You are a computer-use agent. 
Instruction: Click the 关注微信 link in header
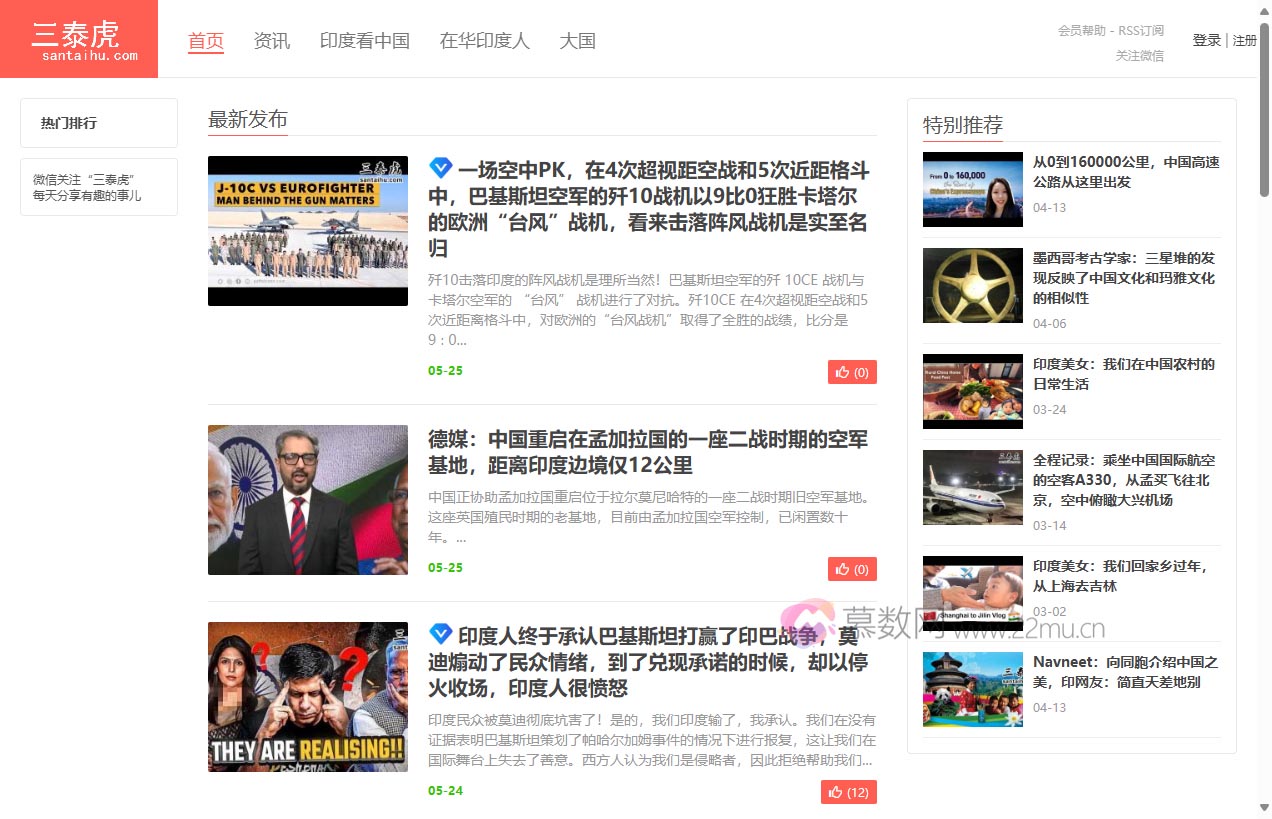pyautogui.click(x=1140, y=56)
